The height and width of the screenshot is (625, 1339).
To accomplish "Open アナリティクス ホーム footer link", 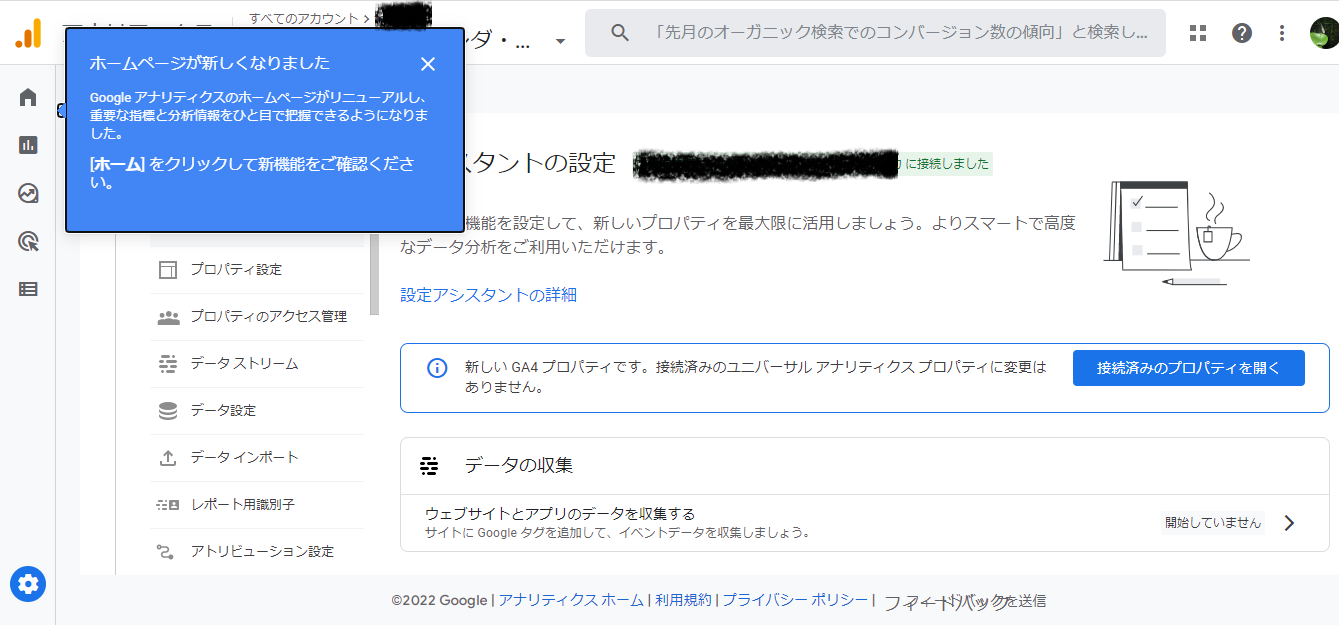I will 571,600.
